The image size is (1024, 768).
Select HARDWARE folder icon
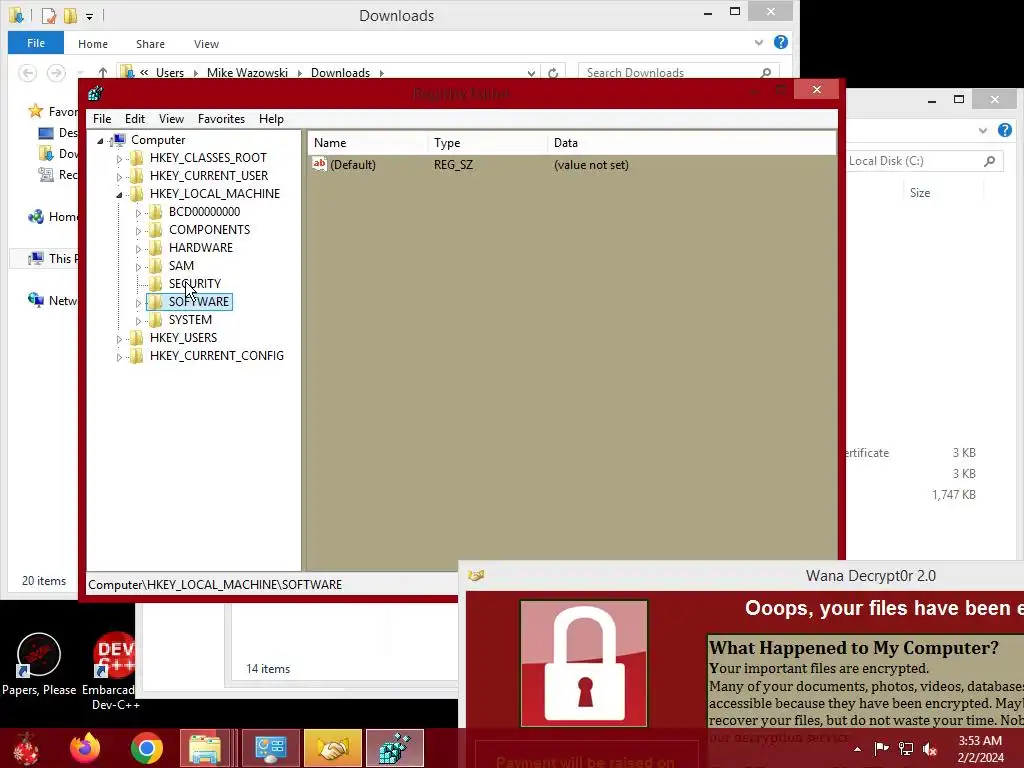[155, 248]
